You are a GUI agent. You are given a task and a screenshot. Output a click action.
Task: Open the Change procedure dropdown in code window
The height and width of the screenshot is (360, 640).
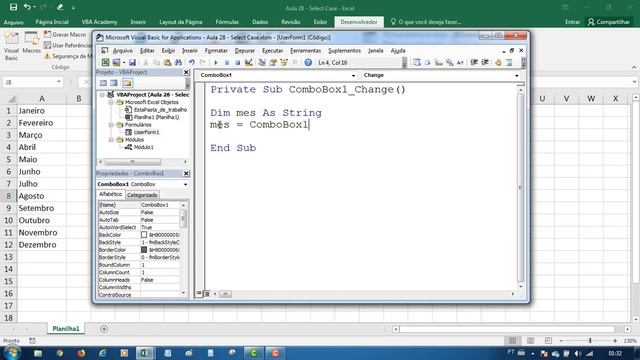(517, 75)
